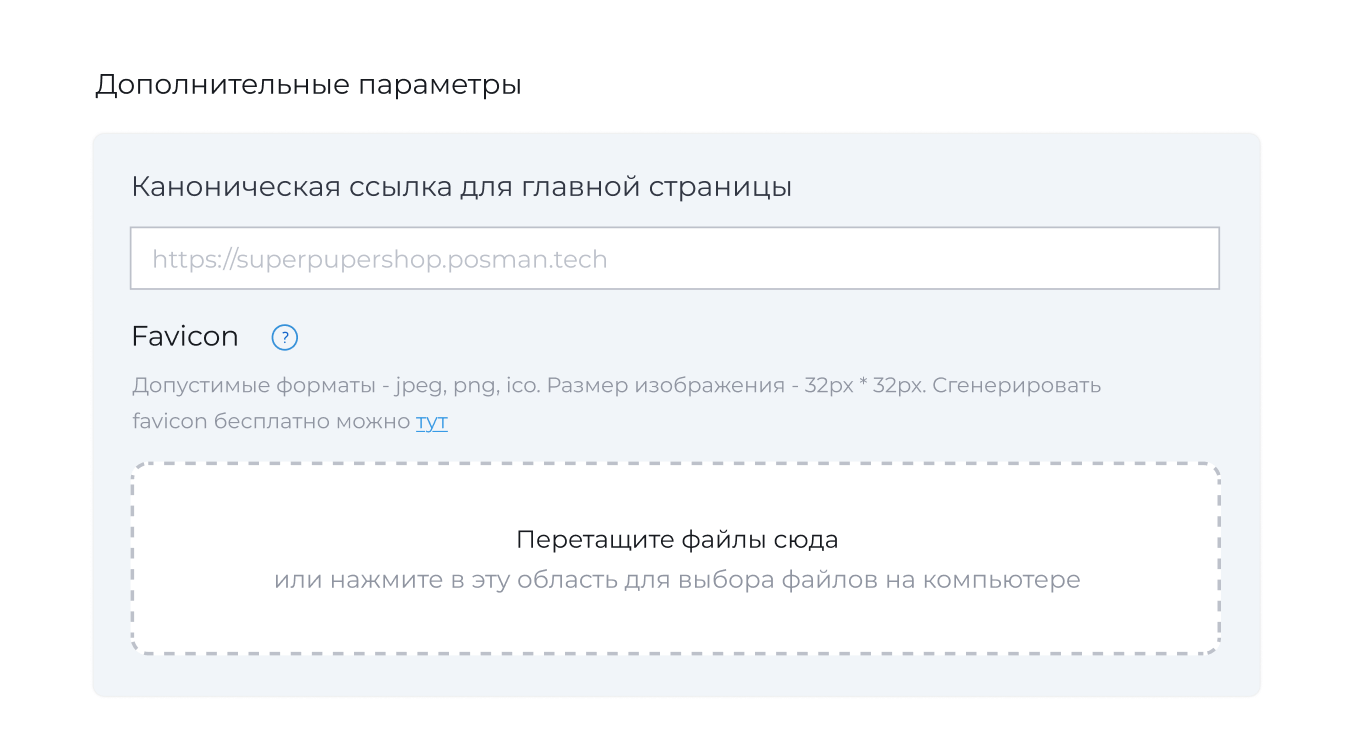1360x756 pixels.
Task: Click empty right end of canonical link field
Action: pos(1150,259)
